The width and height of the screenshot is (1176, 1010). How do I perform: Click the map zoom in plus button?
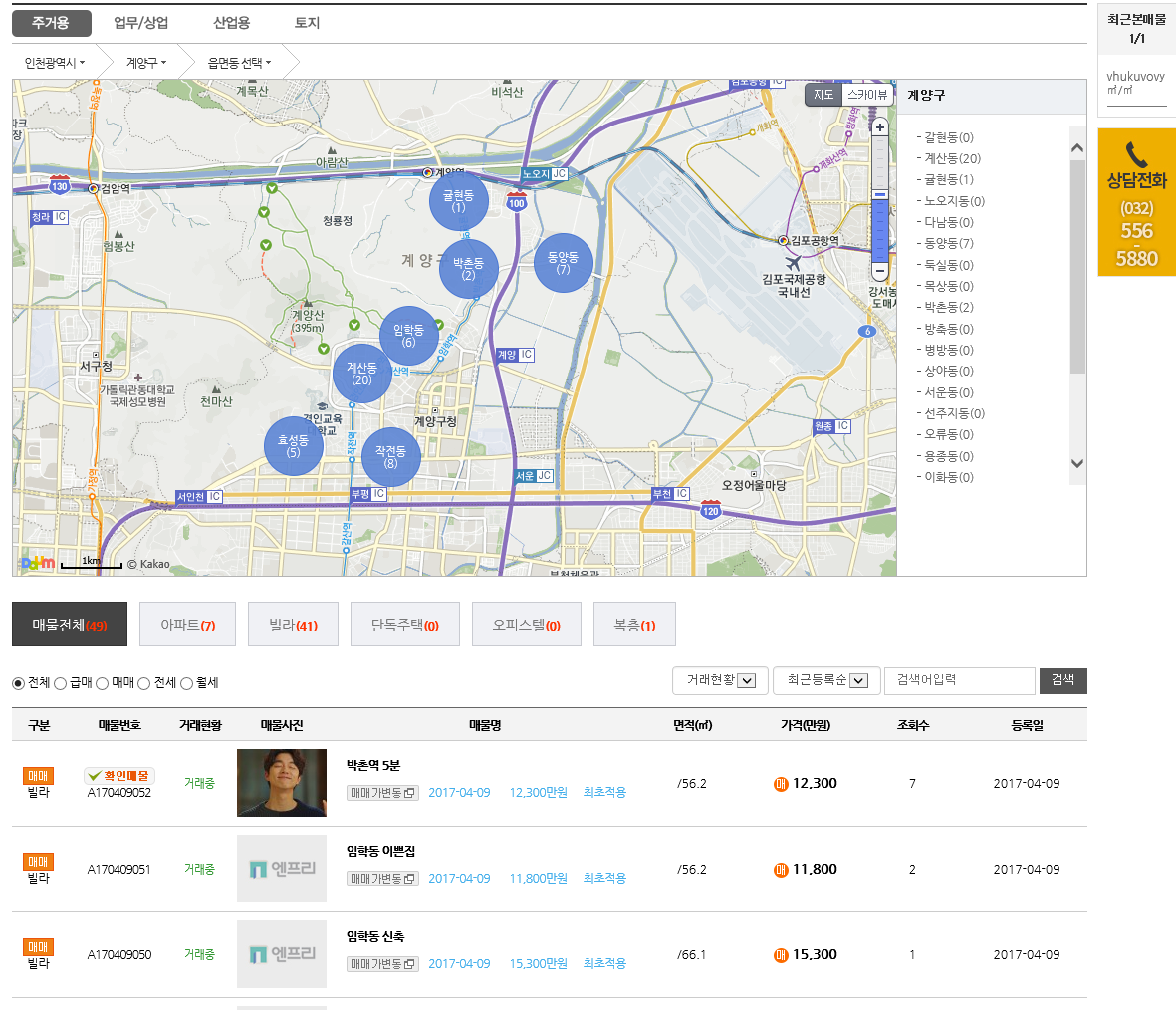point(879,127)
